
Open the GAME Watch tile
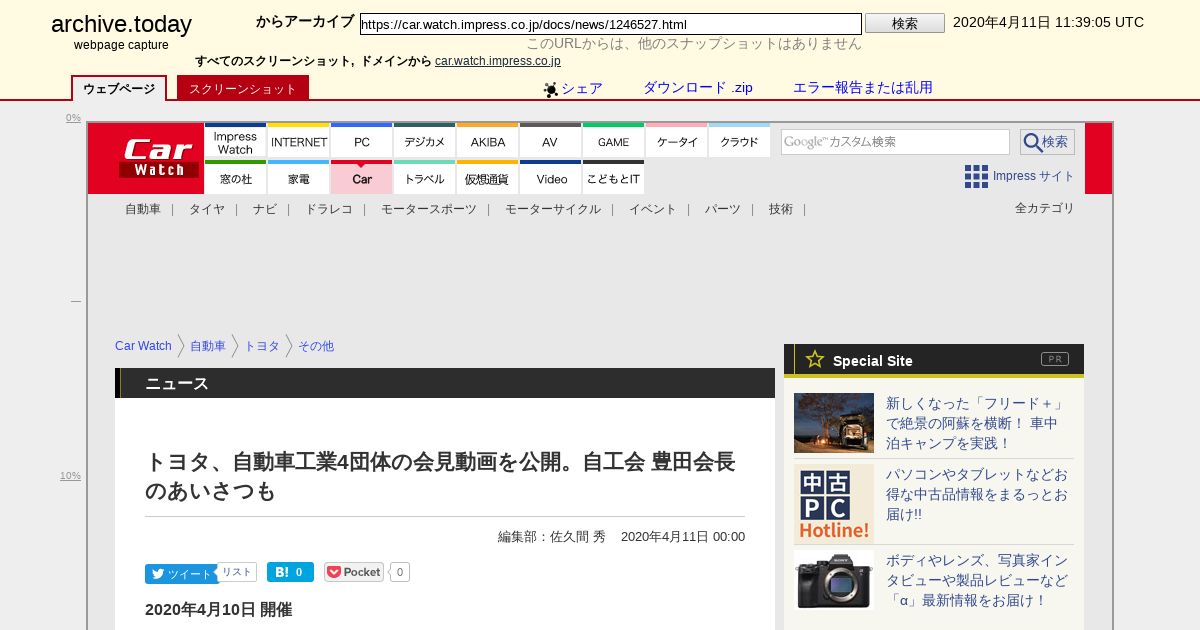click(614, 140)
